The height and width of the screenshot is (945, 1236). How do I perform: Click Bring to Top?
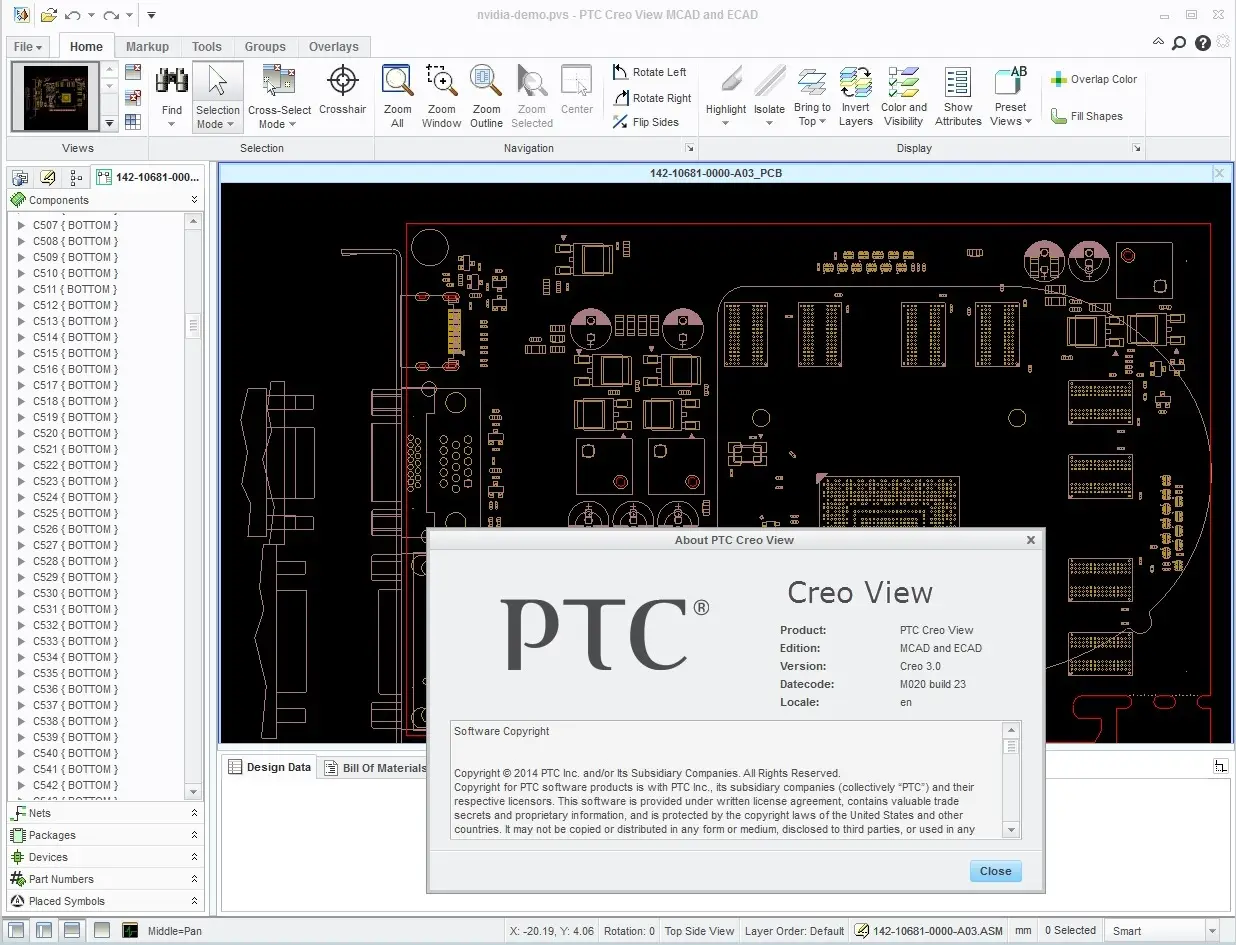[x=812, y=96]
